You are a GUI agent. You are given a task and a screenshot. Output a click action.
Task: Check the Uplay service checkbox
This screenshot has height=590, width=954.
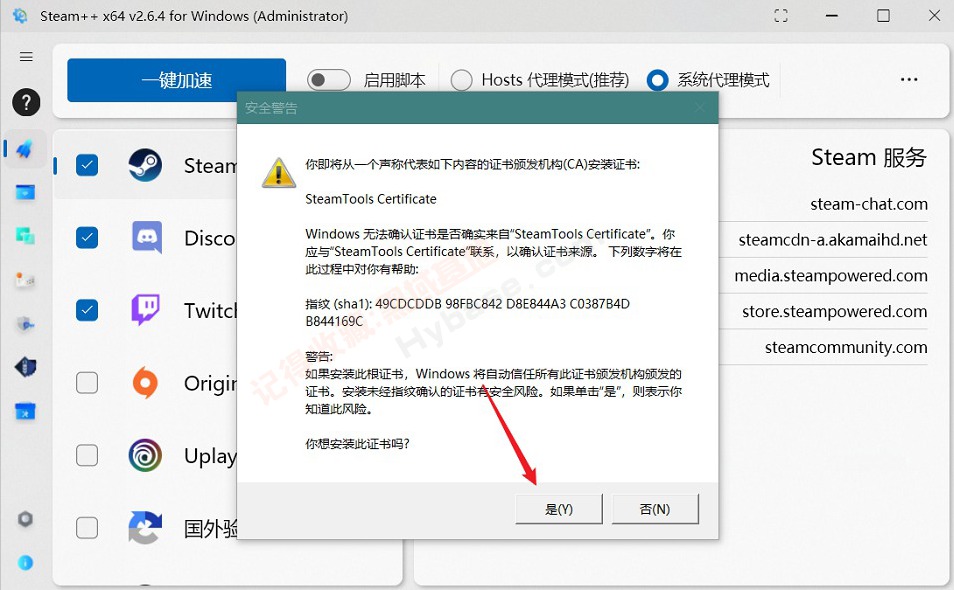(x=87, y=455)
